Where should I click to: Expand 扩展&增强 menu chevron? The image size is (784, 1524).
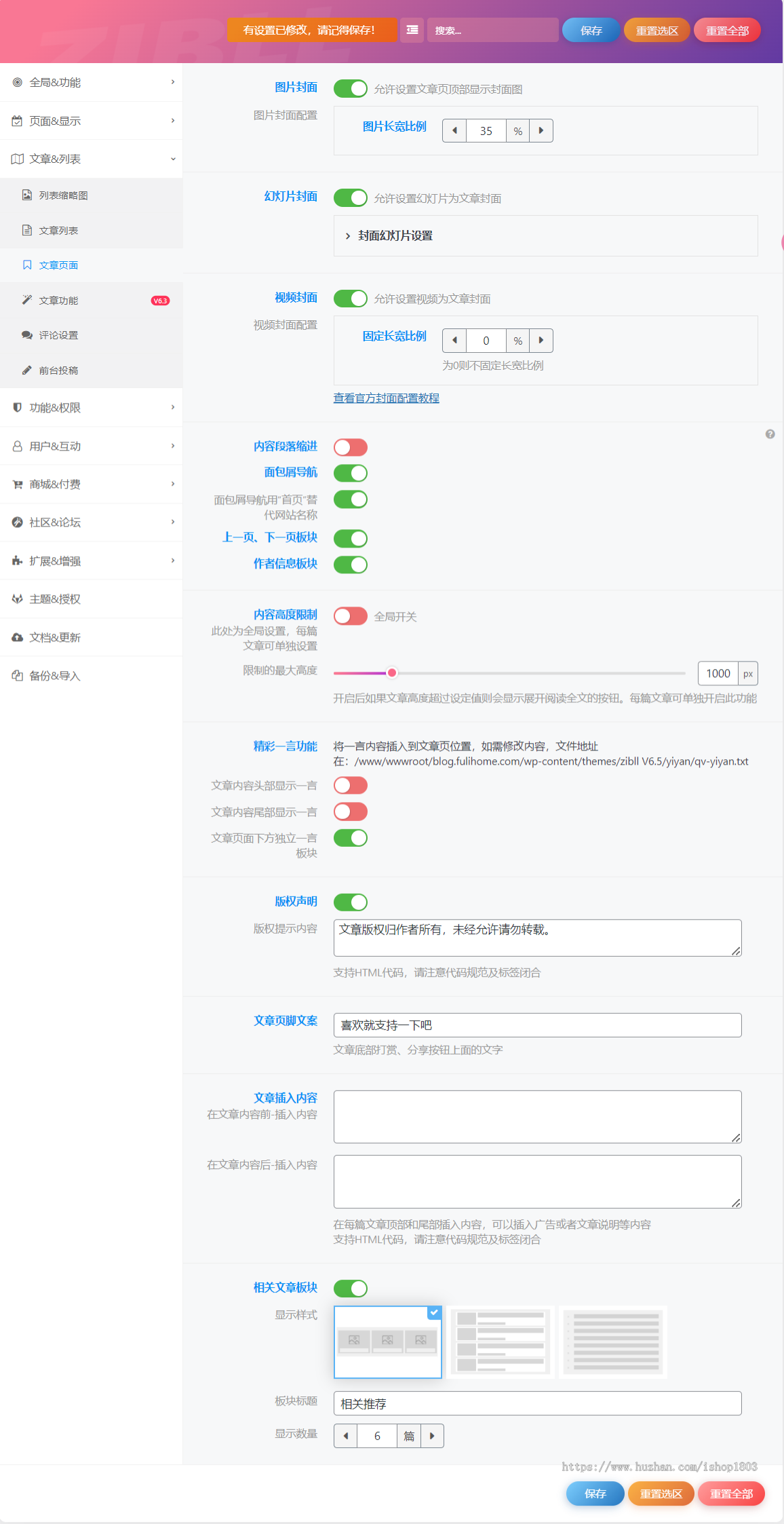tap(173, 560)
